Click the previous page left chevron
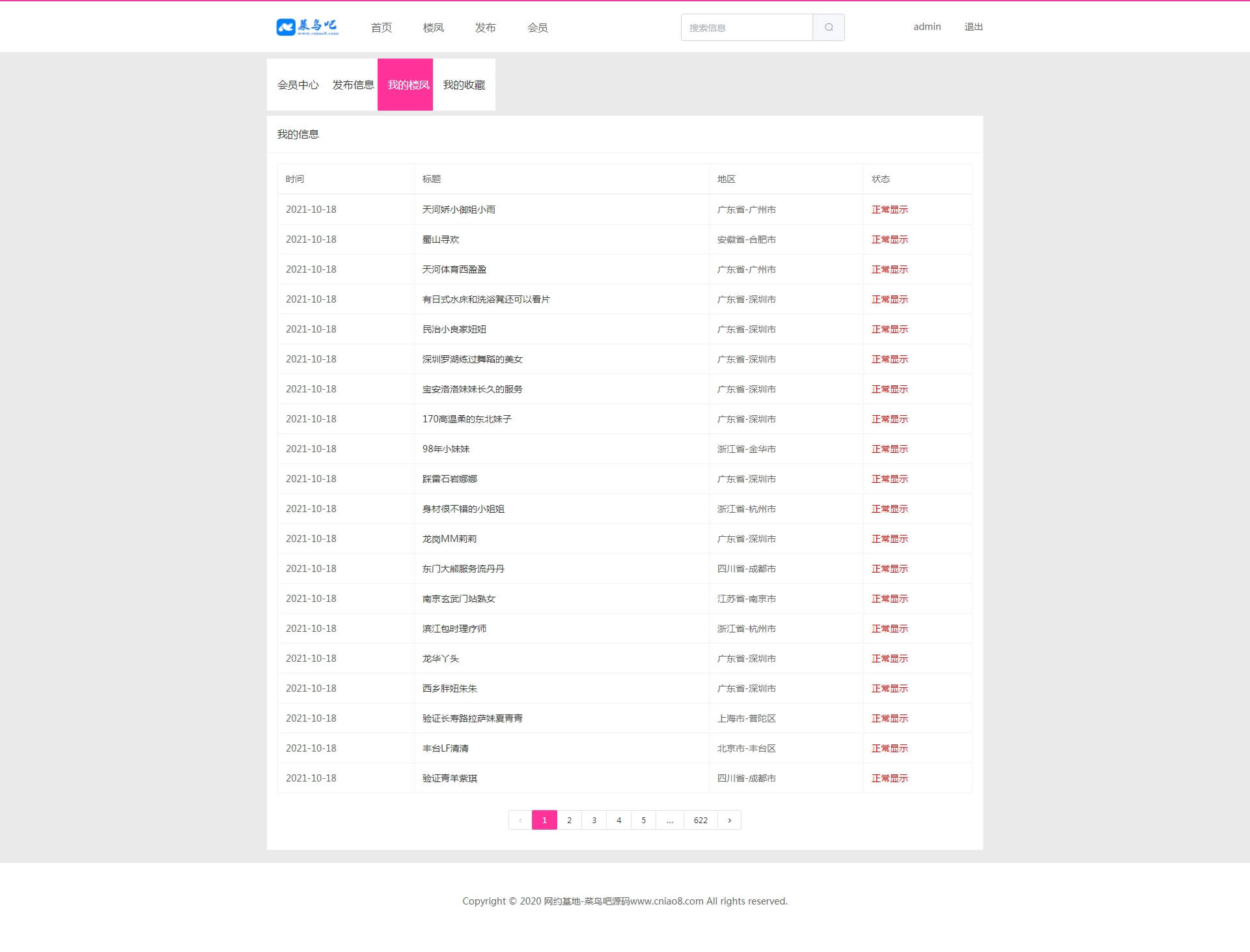 520,820
